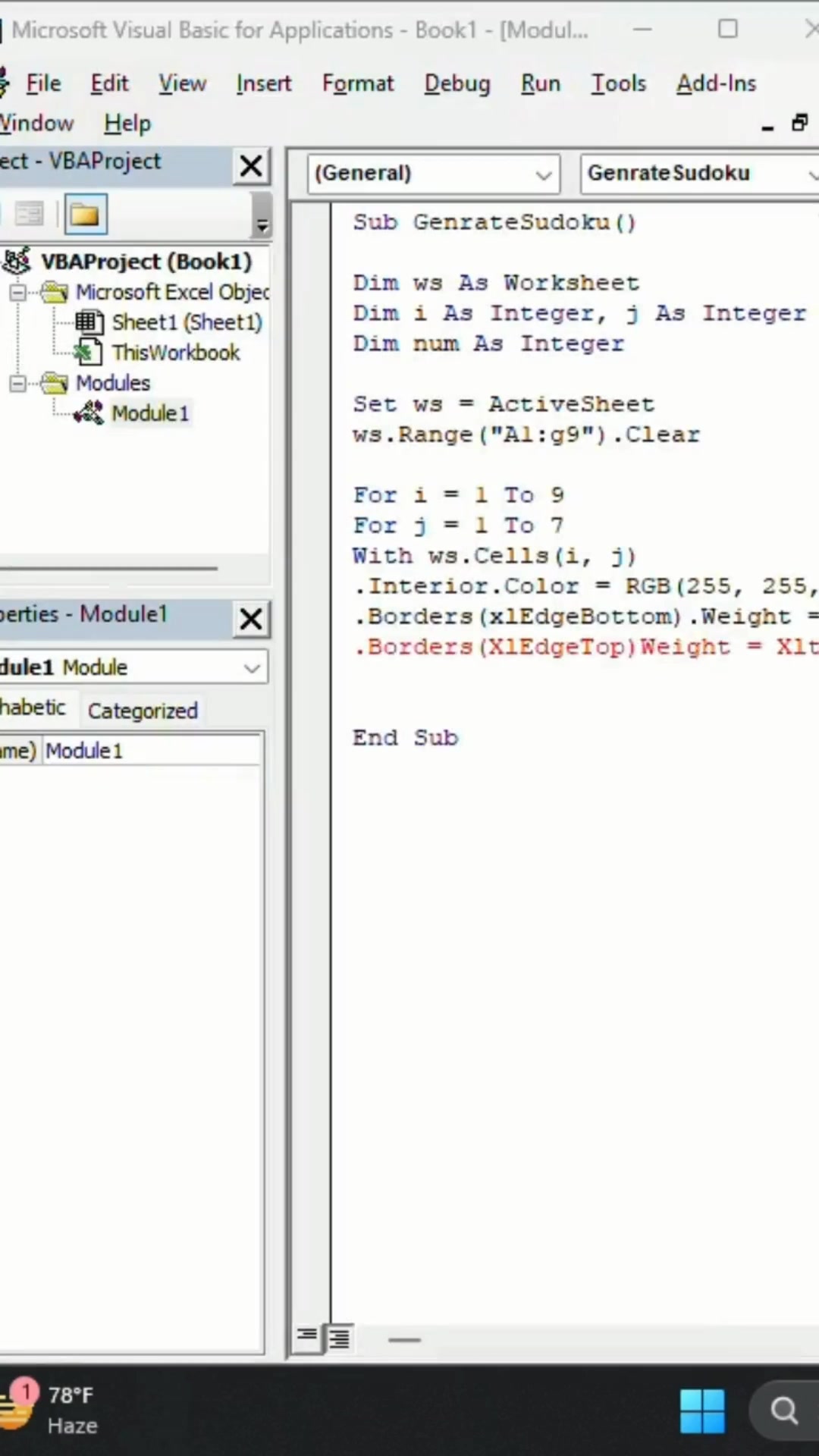Click the Name property value Module1
819x1456 pixels.
tap(152, 751)
